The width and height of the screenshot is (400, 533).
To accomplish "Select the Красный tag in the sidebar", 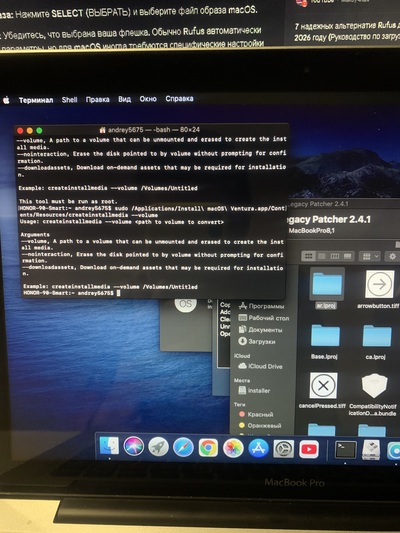I will pyautogui.click(x=256, y=414).
